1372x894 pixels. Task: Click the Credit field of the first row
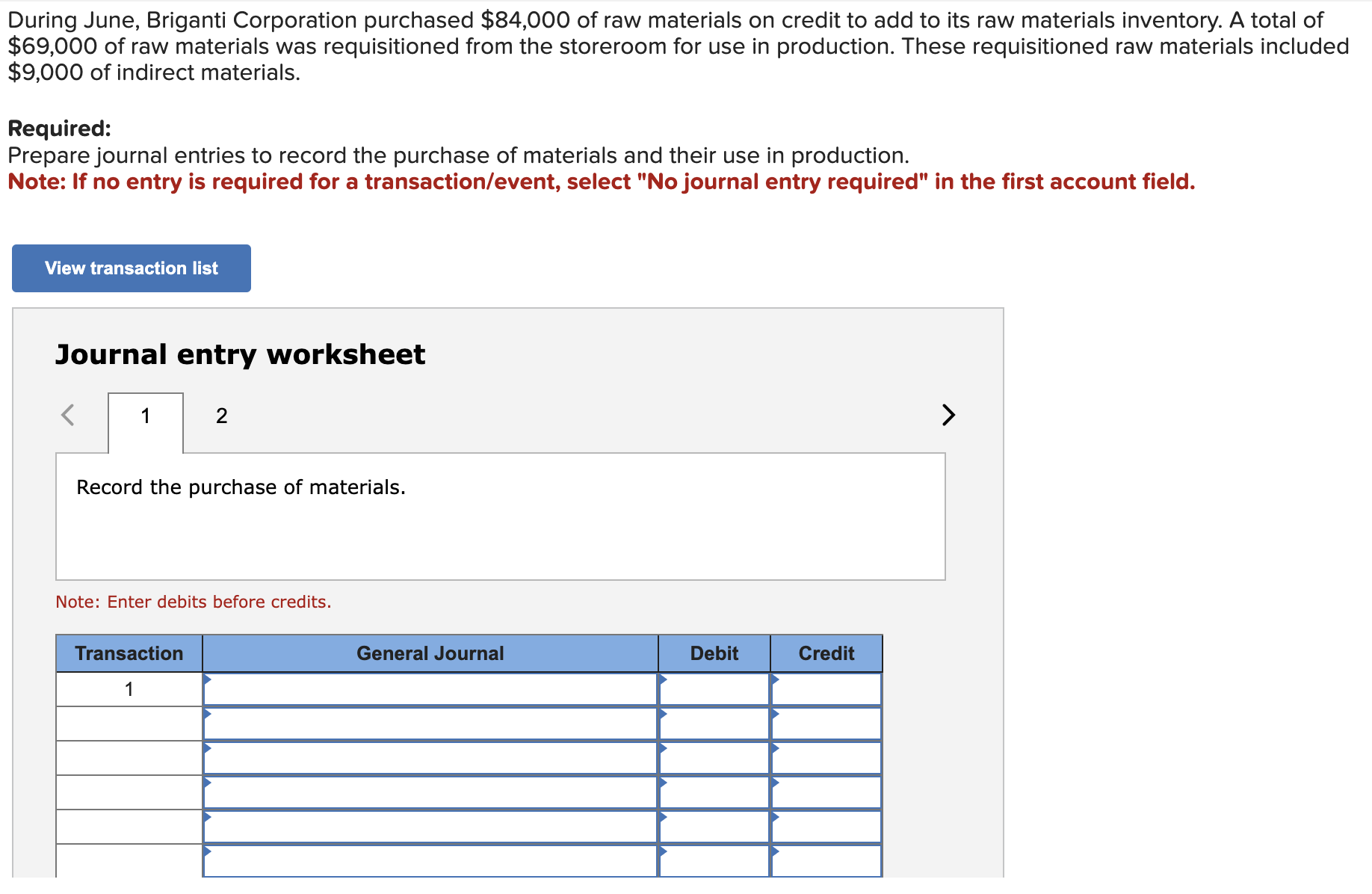coord(826,688)
